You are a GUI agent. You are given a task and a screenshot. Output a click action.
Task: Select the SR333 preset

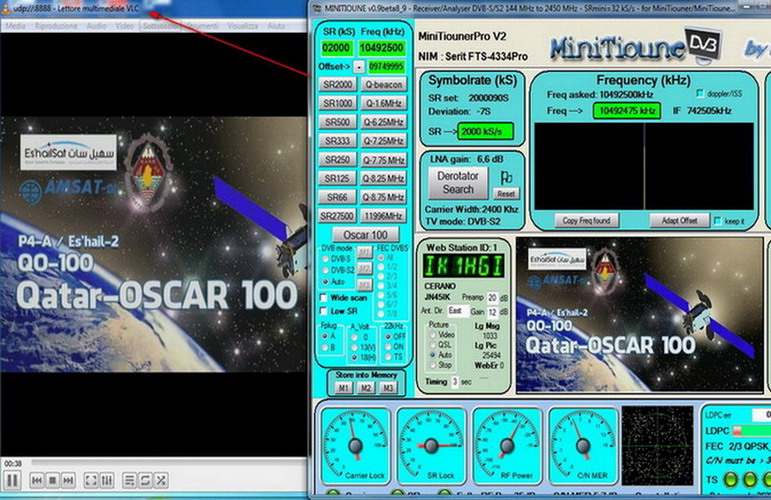[x=337, y=141]
